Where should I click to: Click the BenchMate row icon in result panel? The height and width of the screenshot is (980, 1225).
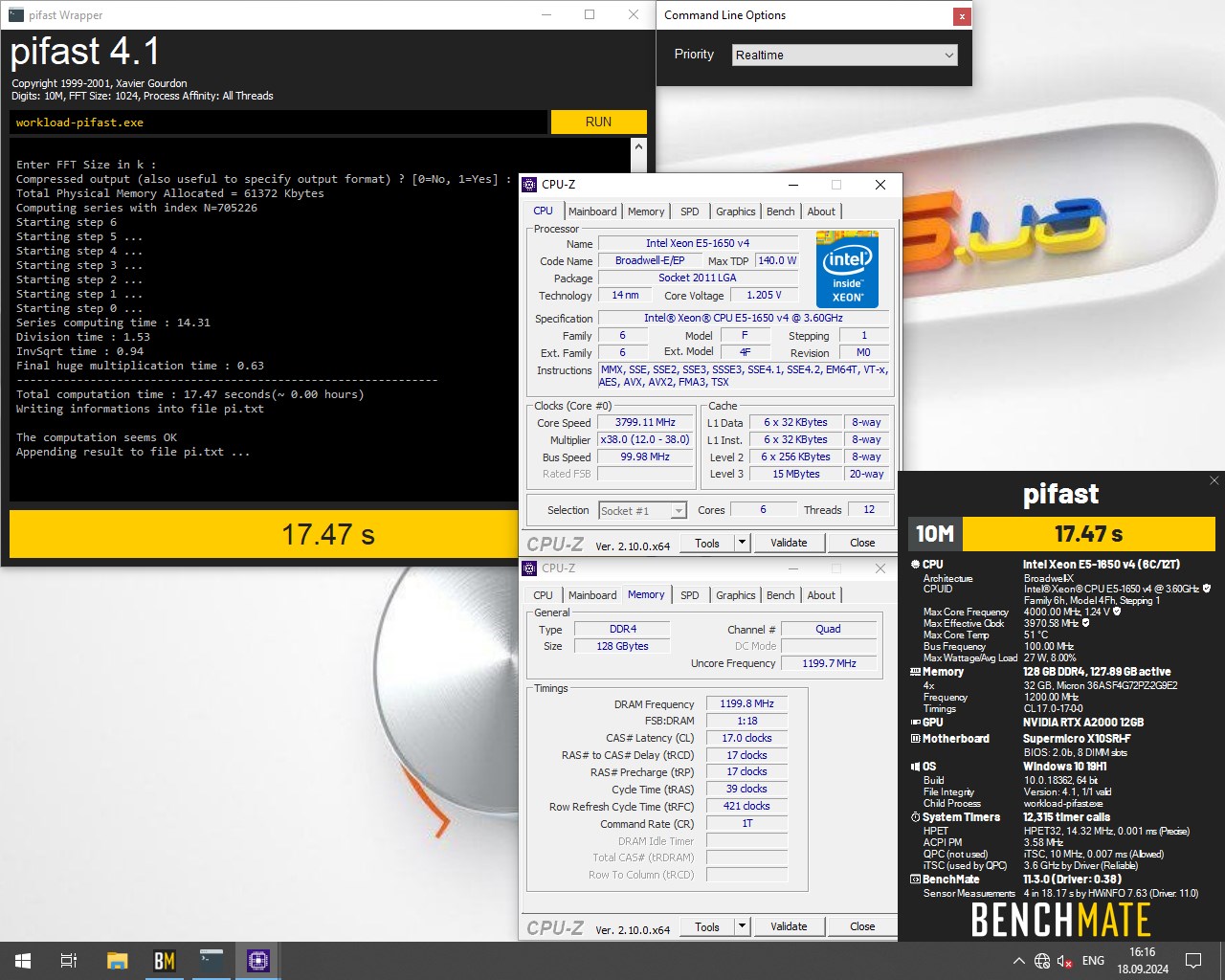(915, 880)
